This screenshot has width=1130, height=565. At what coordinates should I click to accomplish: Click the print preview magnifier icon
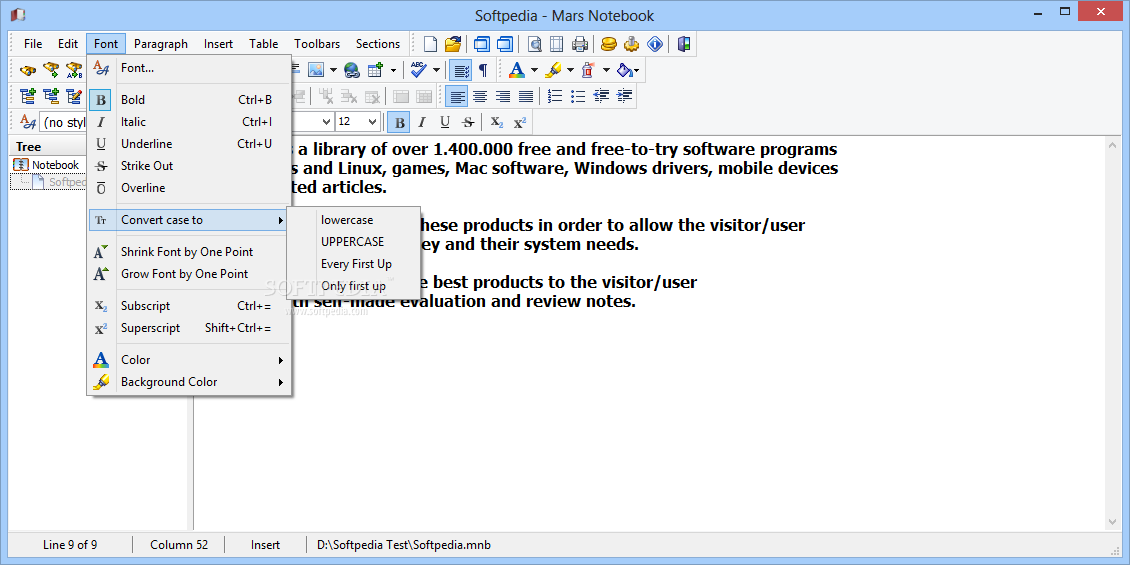534,44
